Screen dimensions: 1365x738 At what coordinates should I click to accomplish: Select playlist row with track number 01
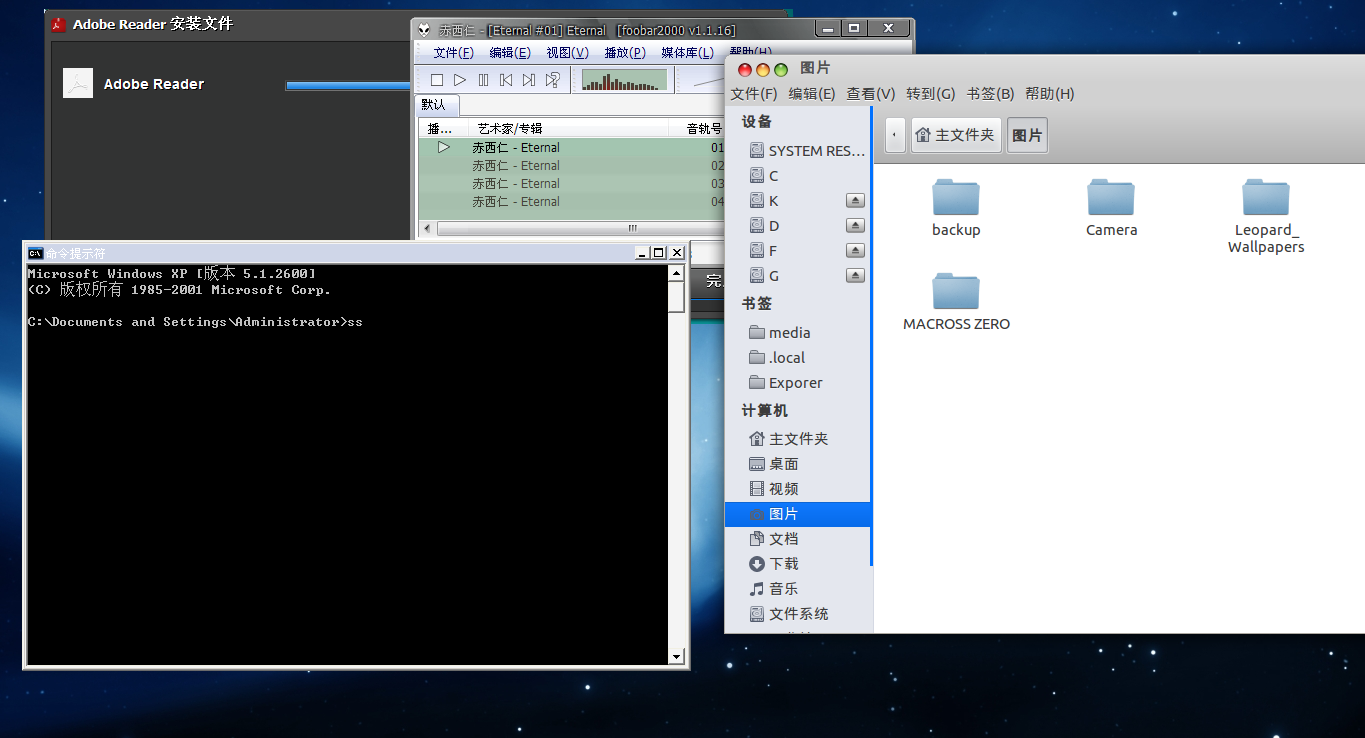coord(571,147)
